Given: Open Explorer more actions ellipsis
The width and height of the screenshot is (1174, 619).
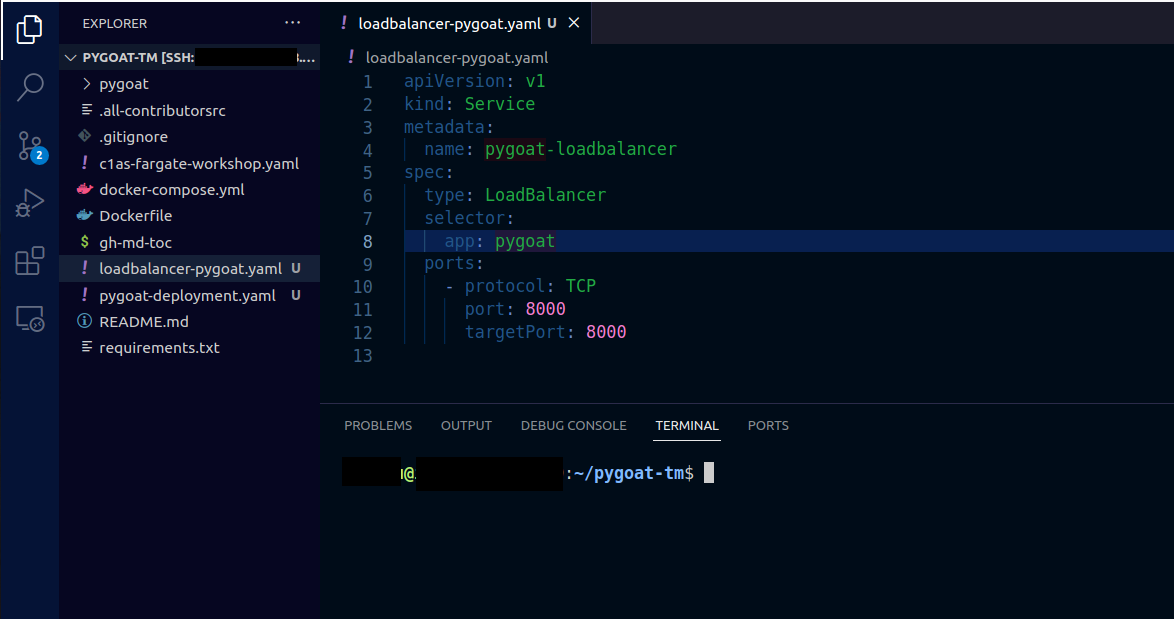Looking at the screenshot, I should pos(293,23).
